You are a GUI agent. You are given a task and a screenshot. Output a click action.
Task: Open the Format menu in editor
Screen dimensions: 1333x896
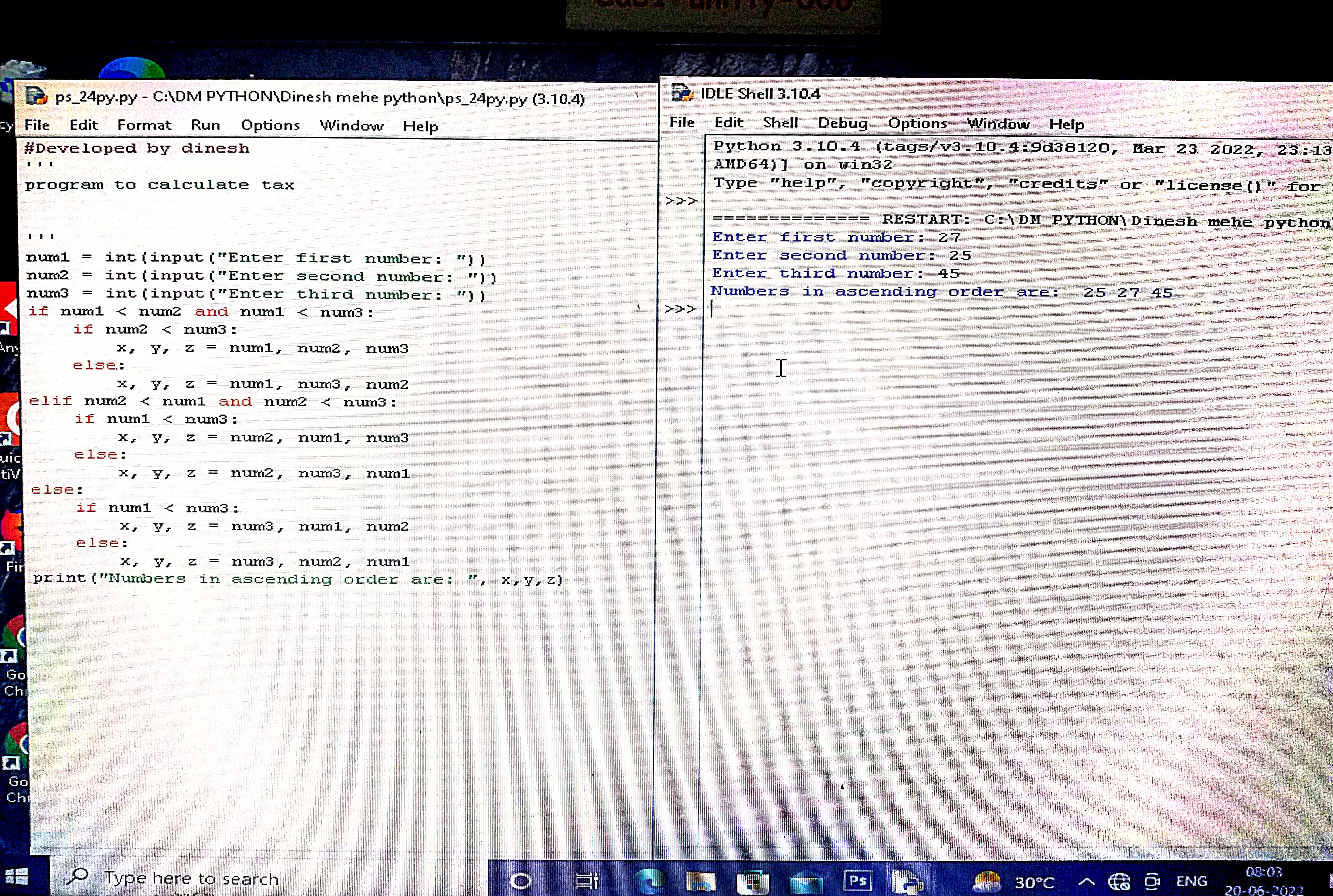pyautogui.click(x=144, y=125)
